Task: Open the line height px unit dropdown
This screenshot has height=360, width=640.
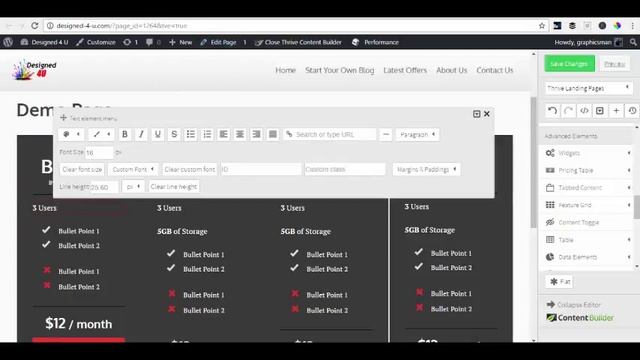Action: coord(133,187)
